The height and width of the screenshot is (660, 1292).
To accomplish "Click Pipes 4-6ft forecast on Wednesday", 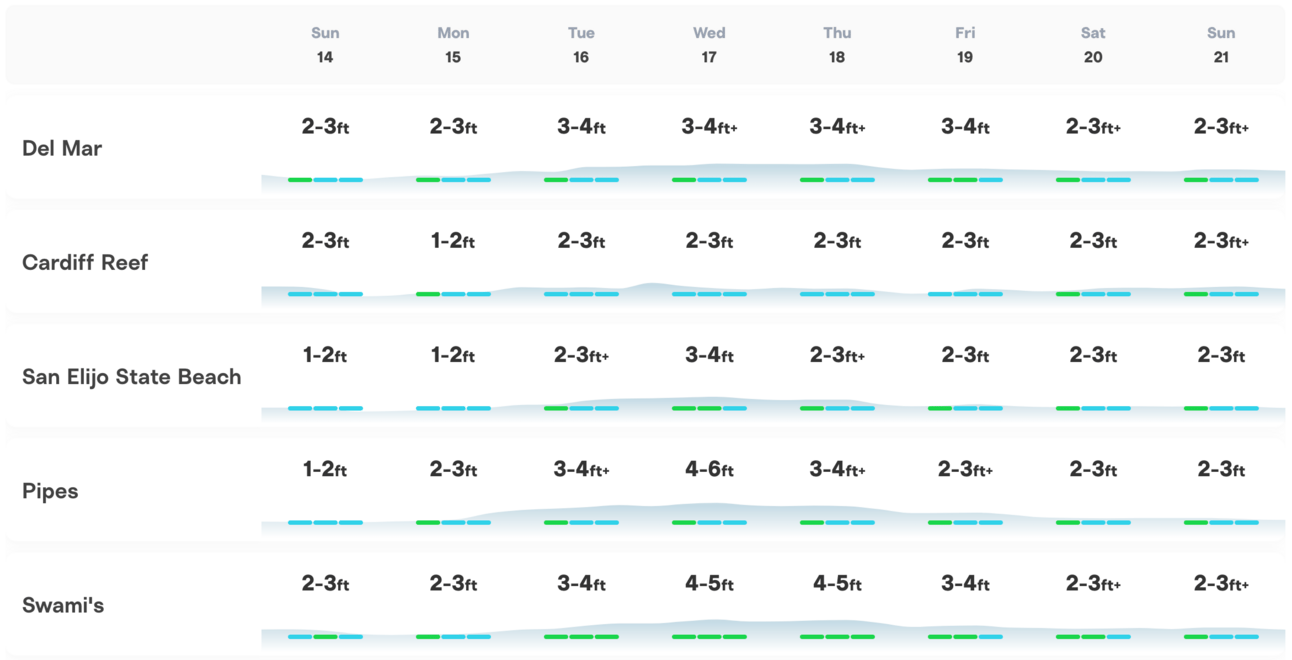I will 709,469.
